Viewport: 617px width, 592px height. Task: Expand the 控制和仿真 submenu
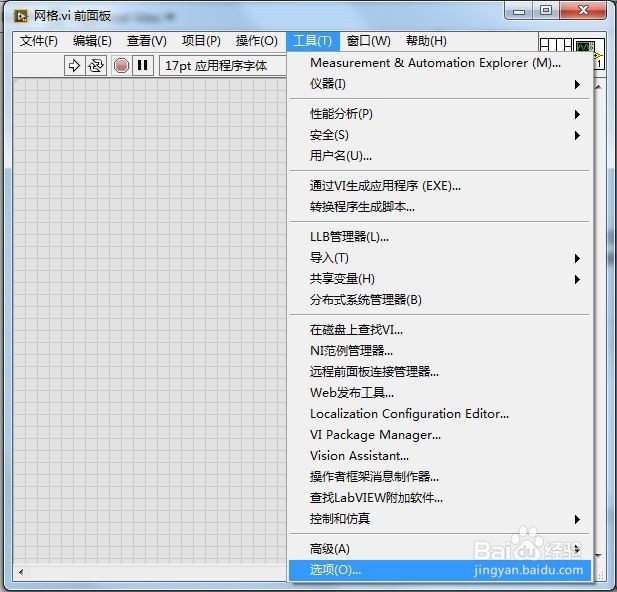(x=440, y=519)
